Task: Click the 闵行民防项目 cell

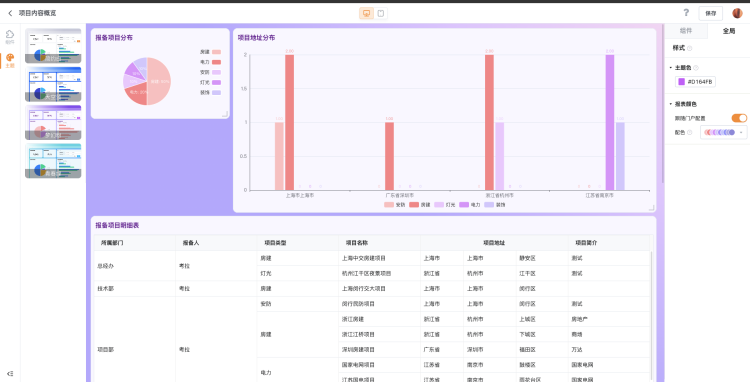Action: 379,304
